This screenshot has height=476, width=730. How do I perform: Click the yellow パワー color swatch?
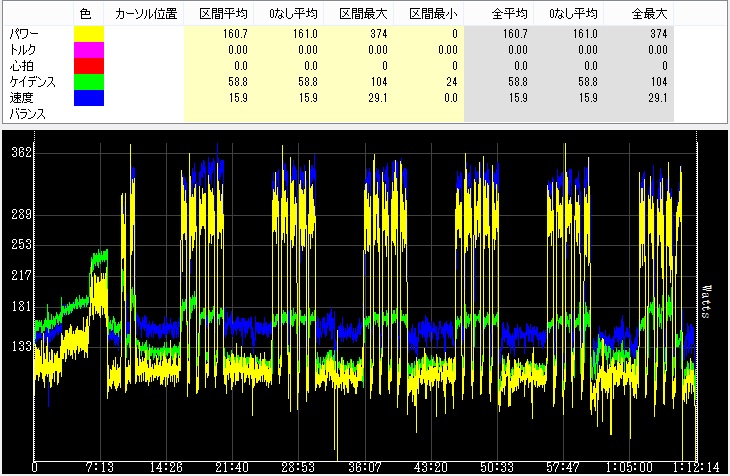tap(89, 34)
